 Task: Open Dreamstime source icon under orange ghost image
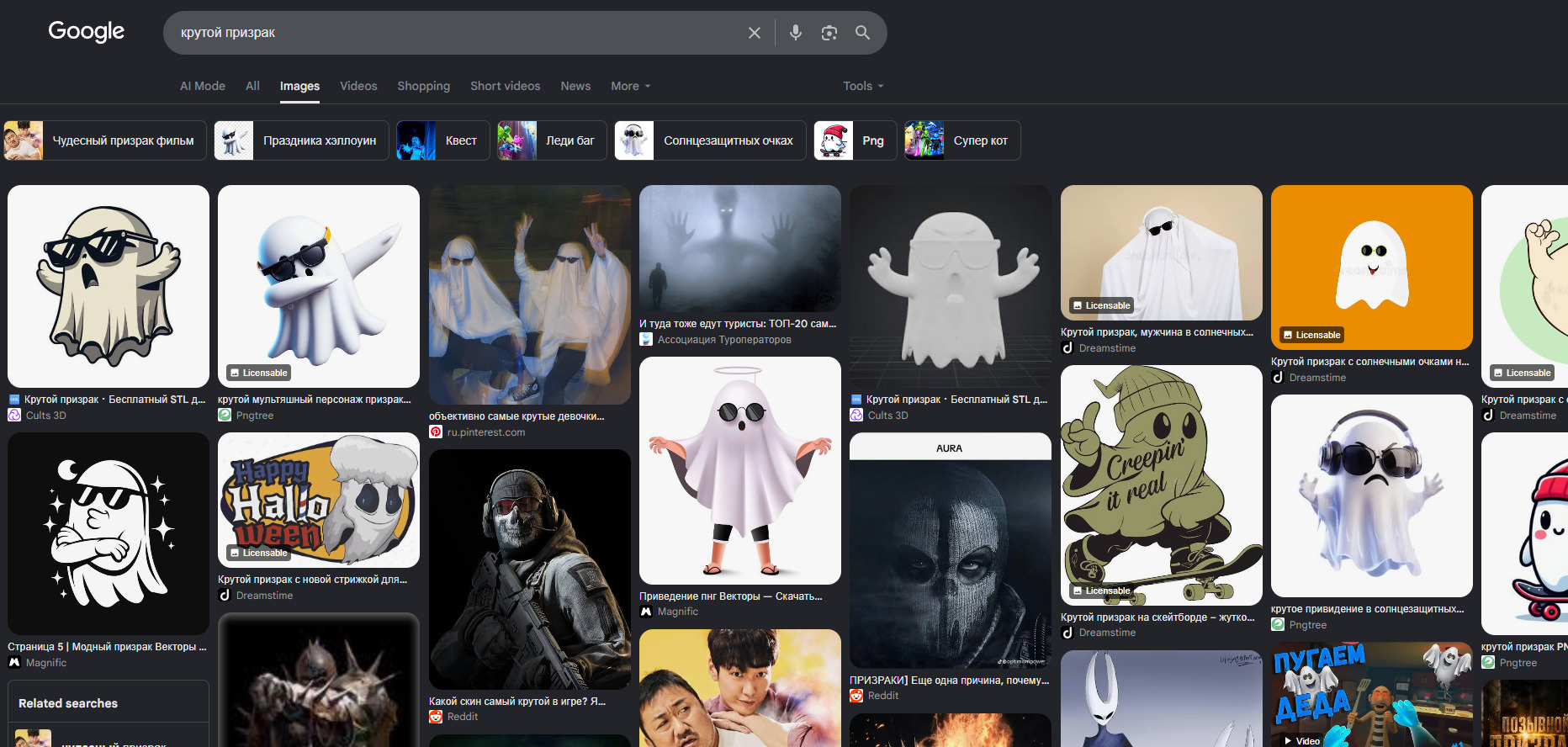point(1278,377)
